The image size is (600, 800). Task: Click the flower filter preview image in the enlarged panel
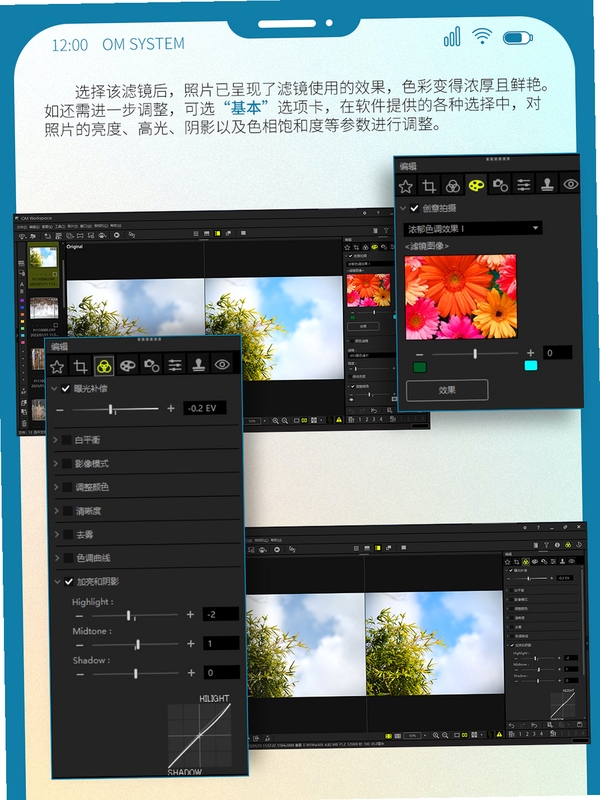tap(461, 297)
